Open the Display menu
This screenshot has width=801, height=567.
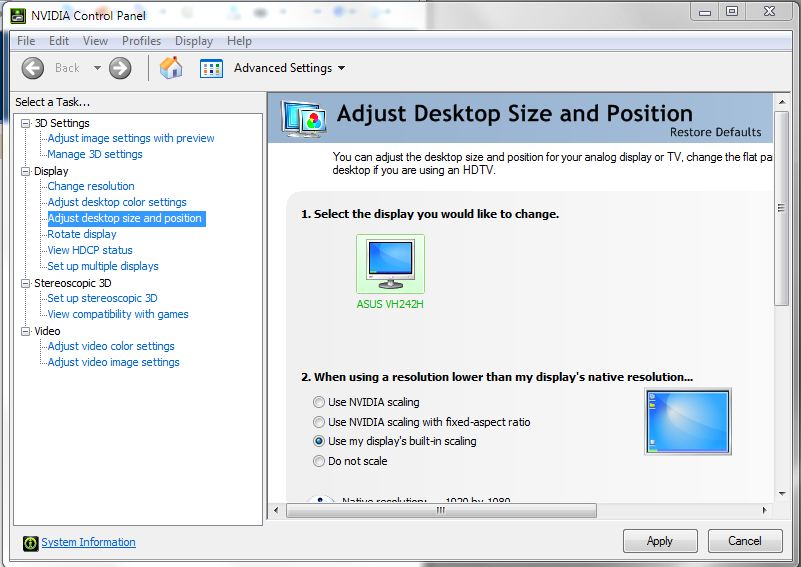click(194, 41)
